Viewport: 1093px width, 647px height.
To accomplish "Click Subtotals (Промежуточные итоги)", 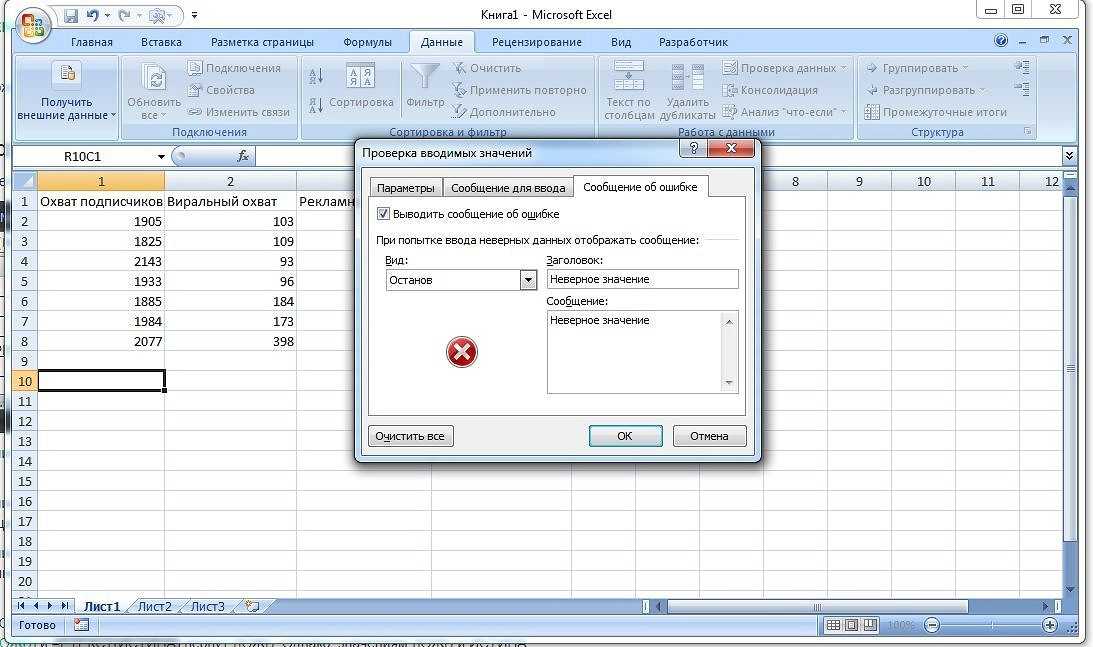I will click(935, 112).
